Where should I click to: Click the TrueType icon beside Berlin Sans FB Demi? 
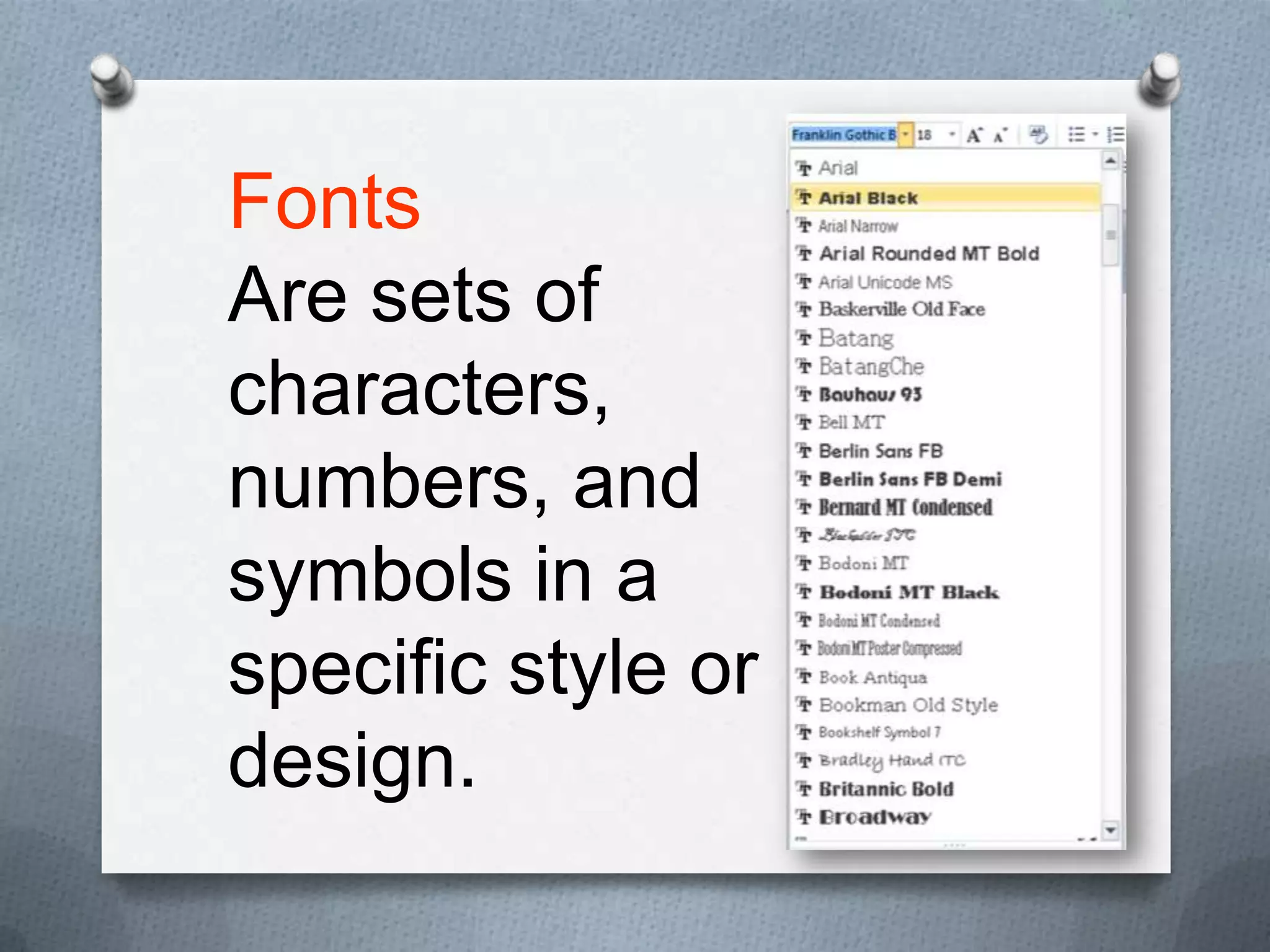tap(804, 479)
